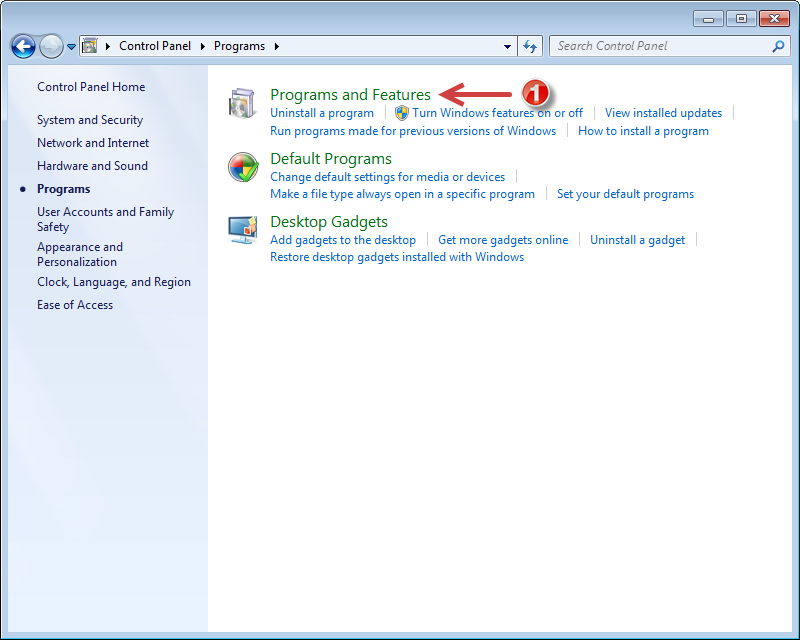Screen dimensions: 800x640
Task: Click the Default Programs icon
Action: pyautogui.click(x=243, y=167)
